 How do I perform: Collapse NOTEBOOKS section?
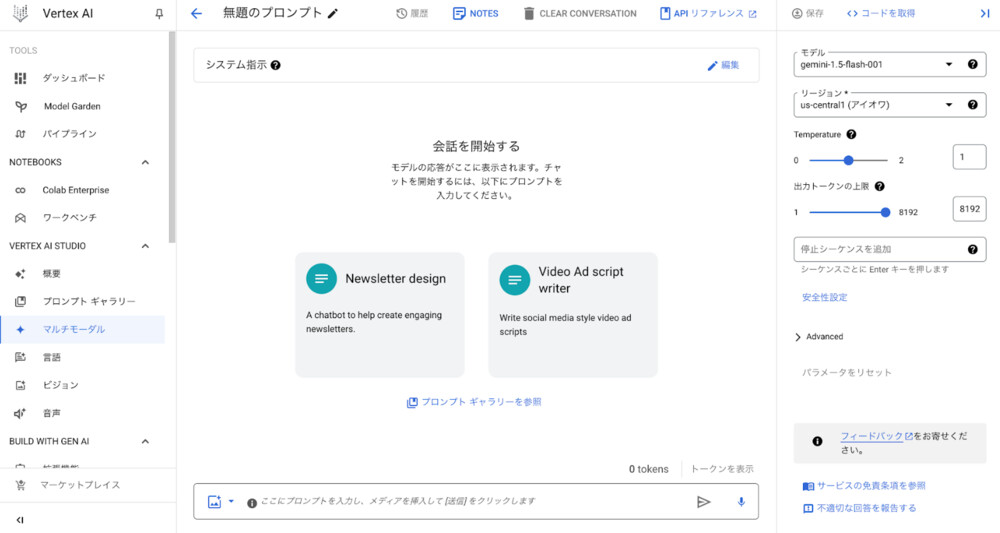145,162
